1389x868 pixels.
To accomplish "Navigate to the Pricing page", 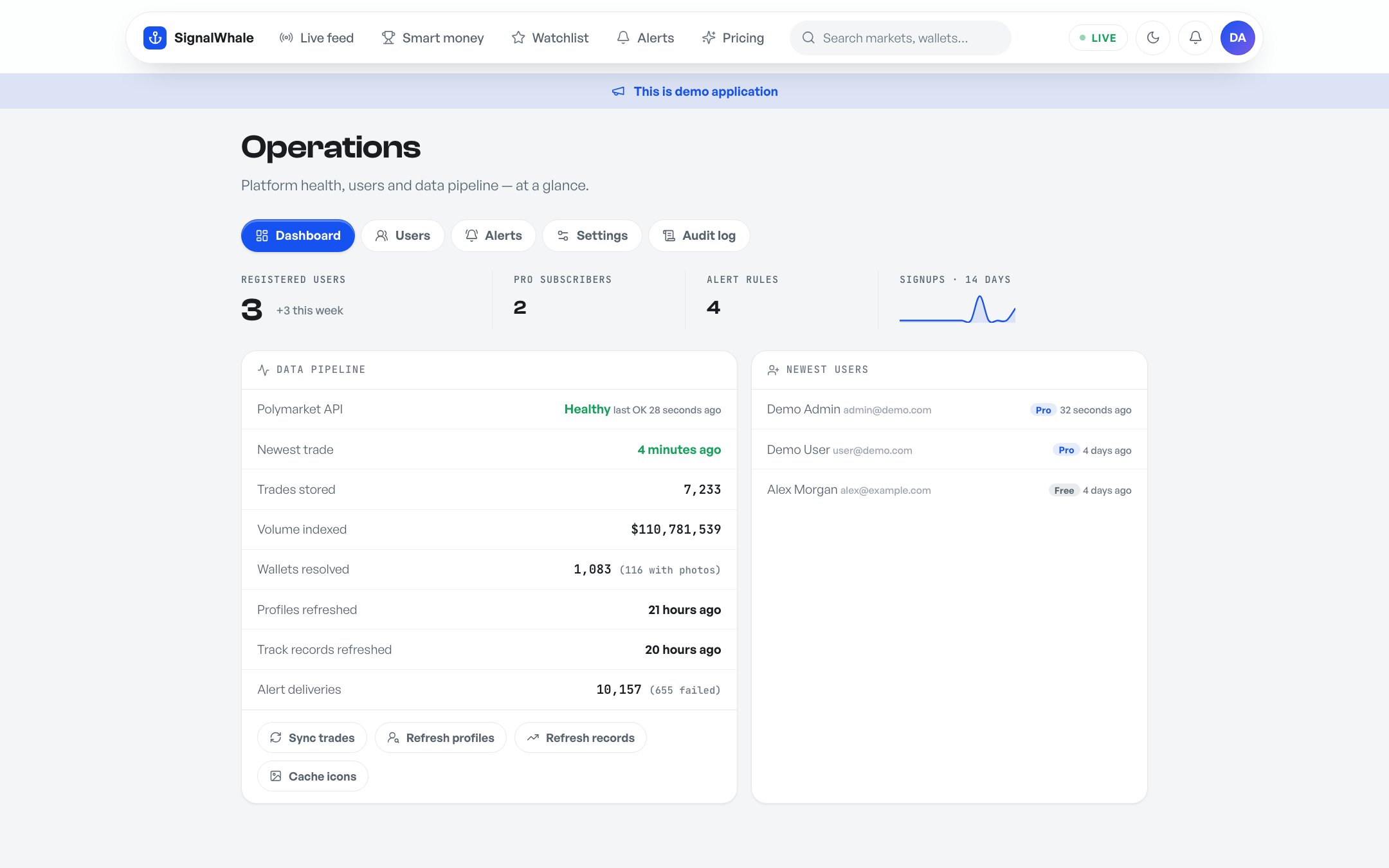I will click(x=733, y=38).
